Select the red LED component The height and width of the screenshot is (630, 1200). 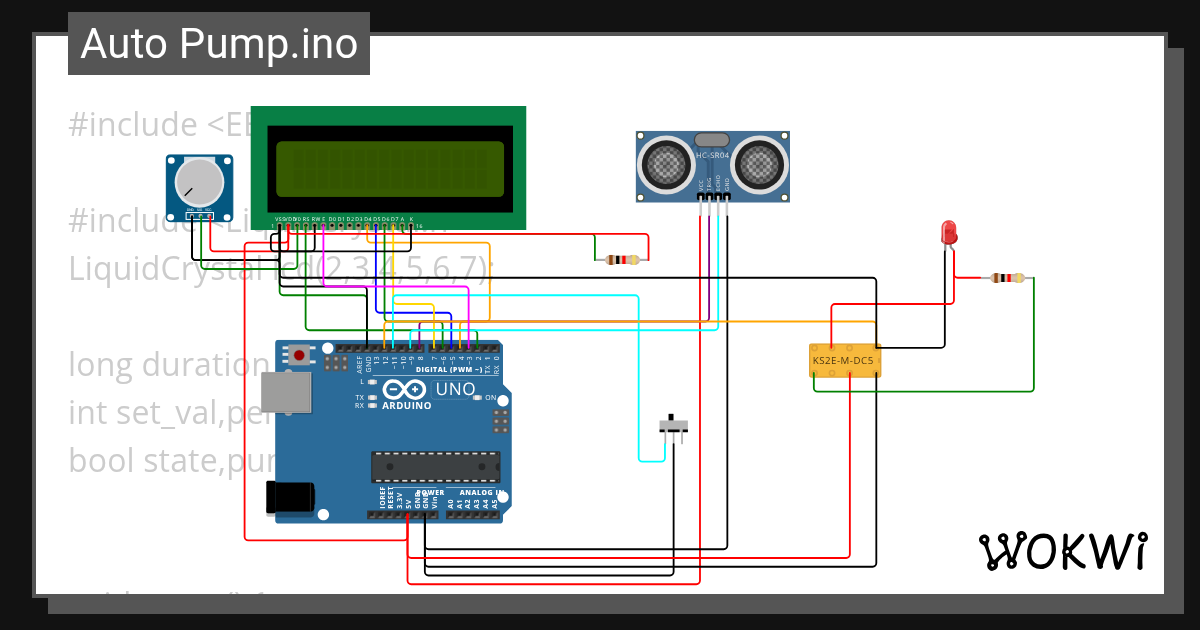948,233
